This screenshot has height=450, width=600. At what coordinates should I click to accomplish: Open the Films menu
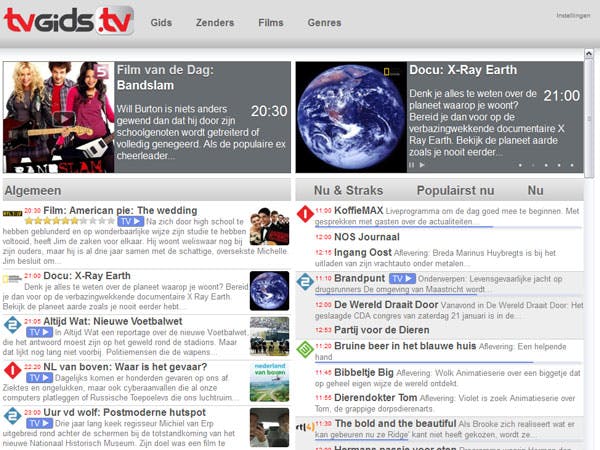pyautogui.click(x=271, y=23)
